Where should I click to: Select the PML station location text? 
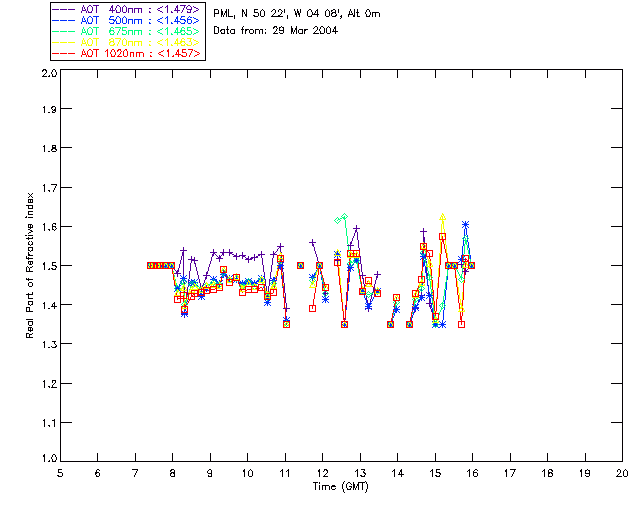click(297, 14)
